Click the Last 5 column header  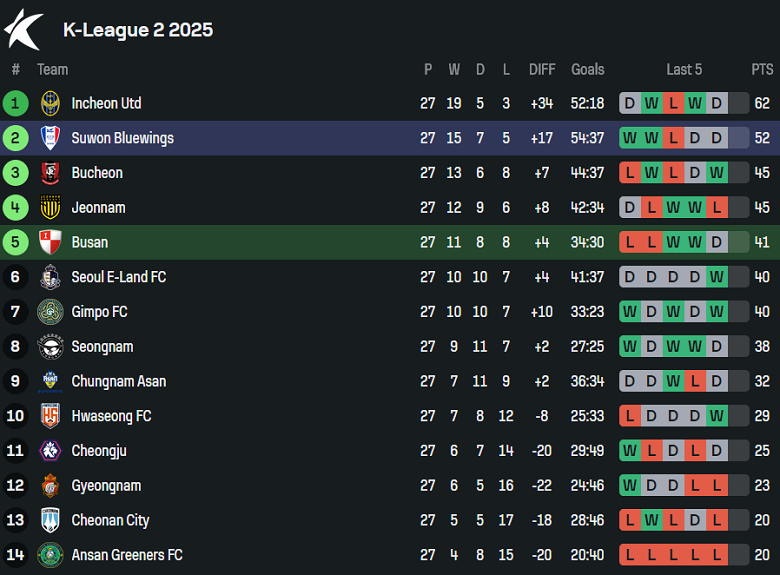click(684, 69)
